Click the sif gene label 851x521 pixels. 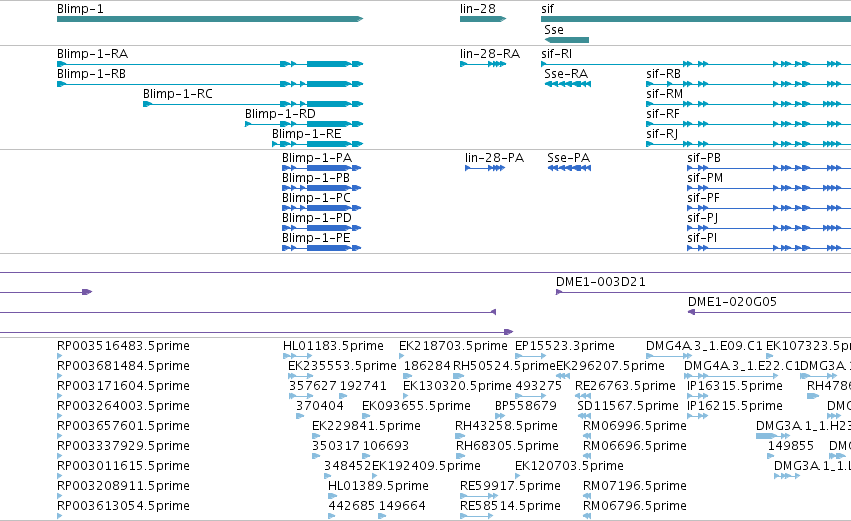point(547,9)
